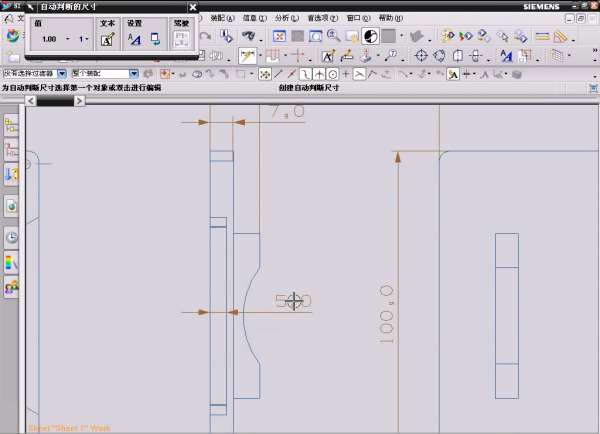This screenshot has height=434, width=600.
Task: Open the 整个装配 selection scope dropdown
Action: [x=134, y=73]
